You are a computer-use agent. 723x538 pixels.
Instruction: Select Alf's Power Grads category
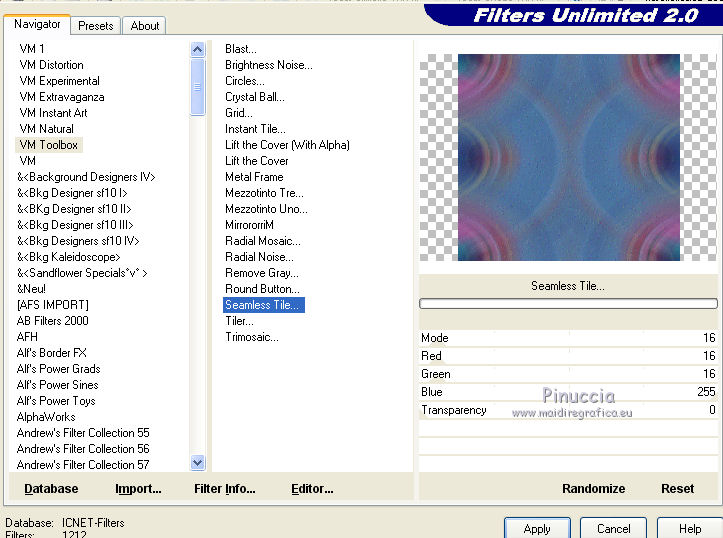point(59,369)
